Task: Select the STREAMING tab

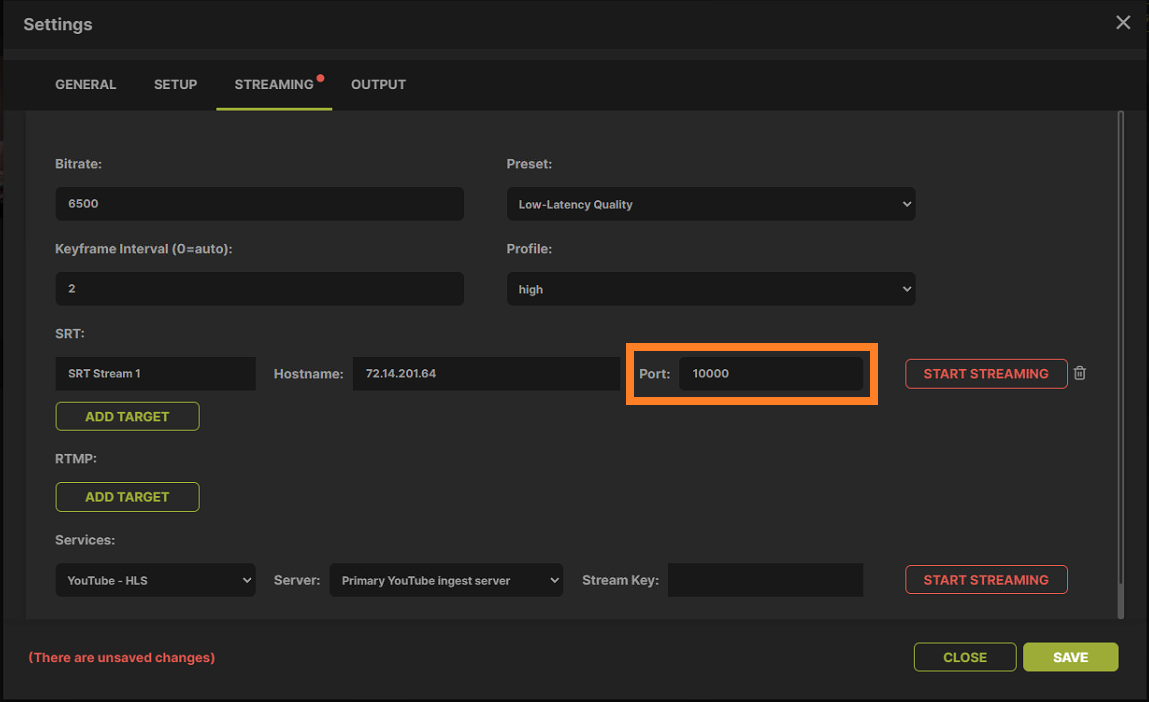Action: (x=274, y=84)
